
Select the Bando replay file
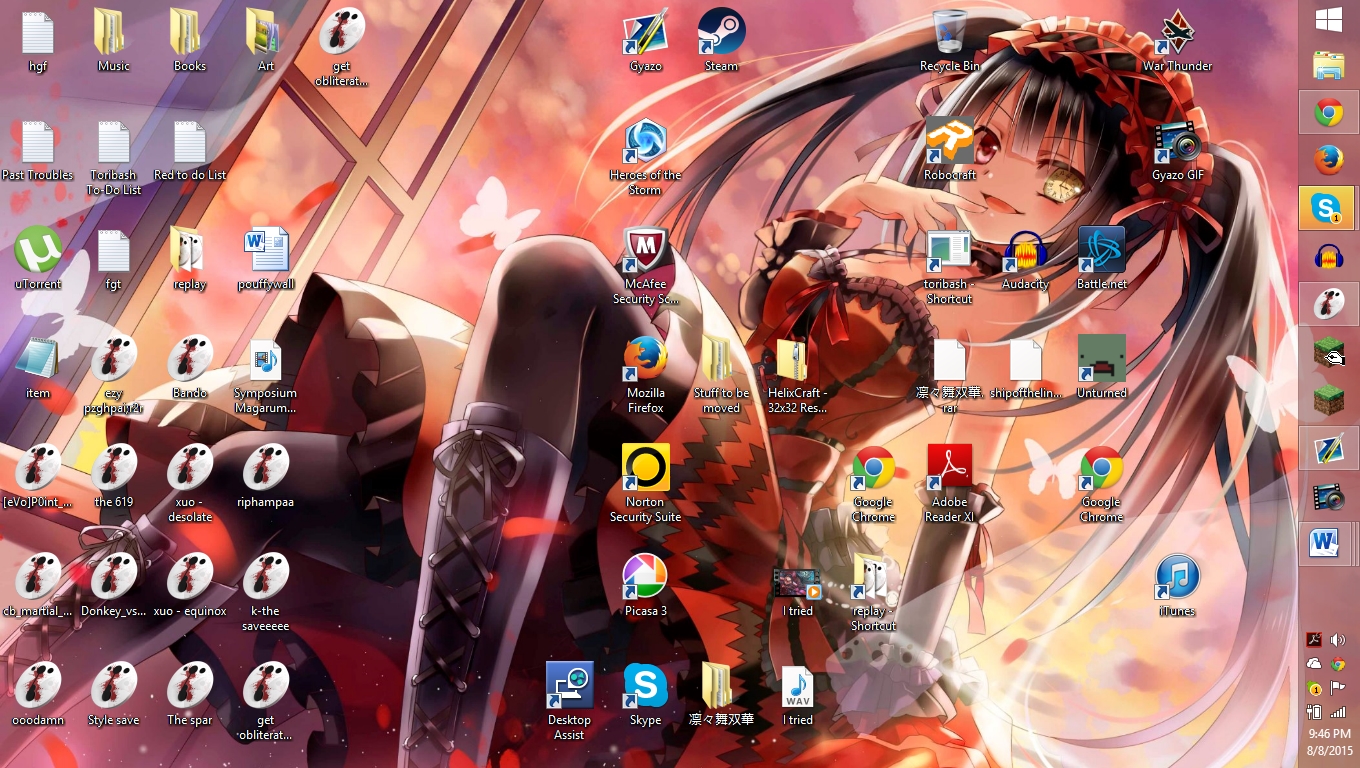click(190, 368)
